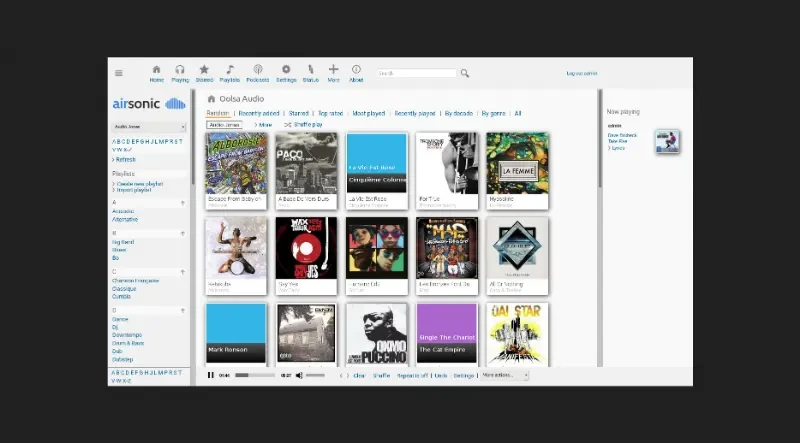The image size is (800, 443).
Task: Seek on the track progress bar
Action: pyautogui.click(x=255, y=375)
